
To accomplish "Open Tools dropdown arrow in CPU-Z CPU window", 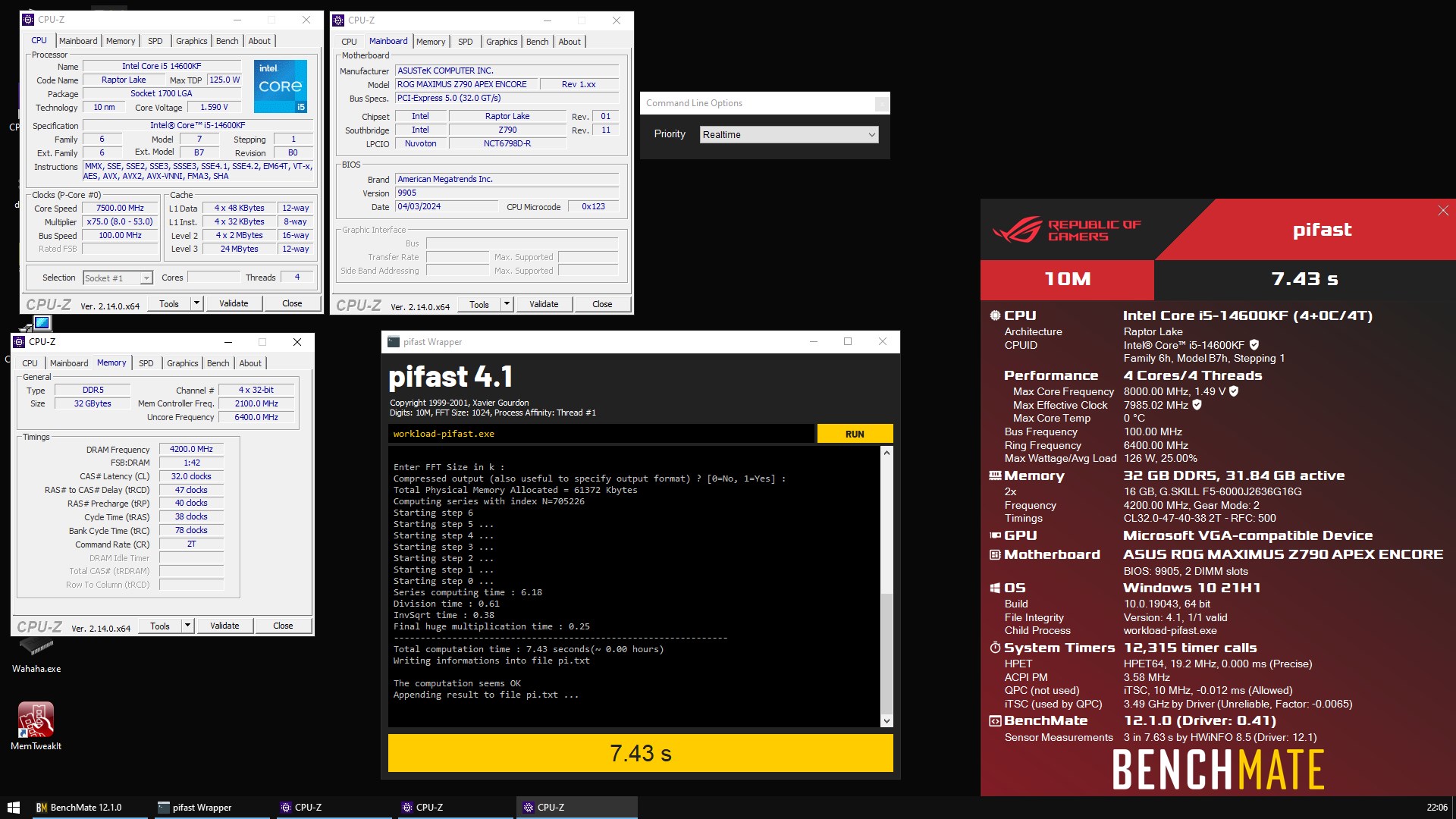I will [196, 303].
